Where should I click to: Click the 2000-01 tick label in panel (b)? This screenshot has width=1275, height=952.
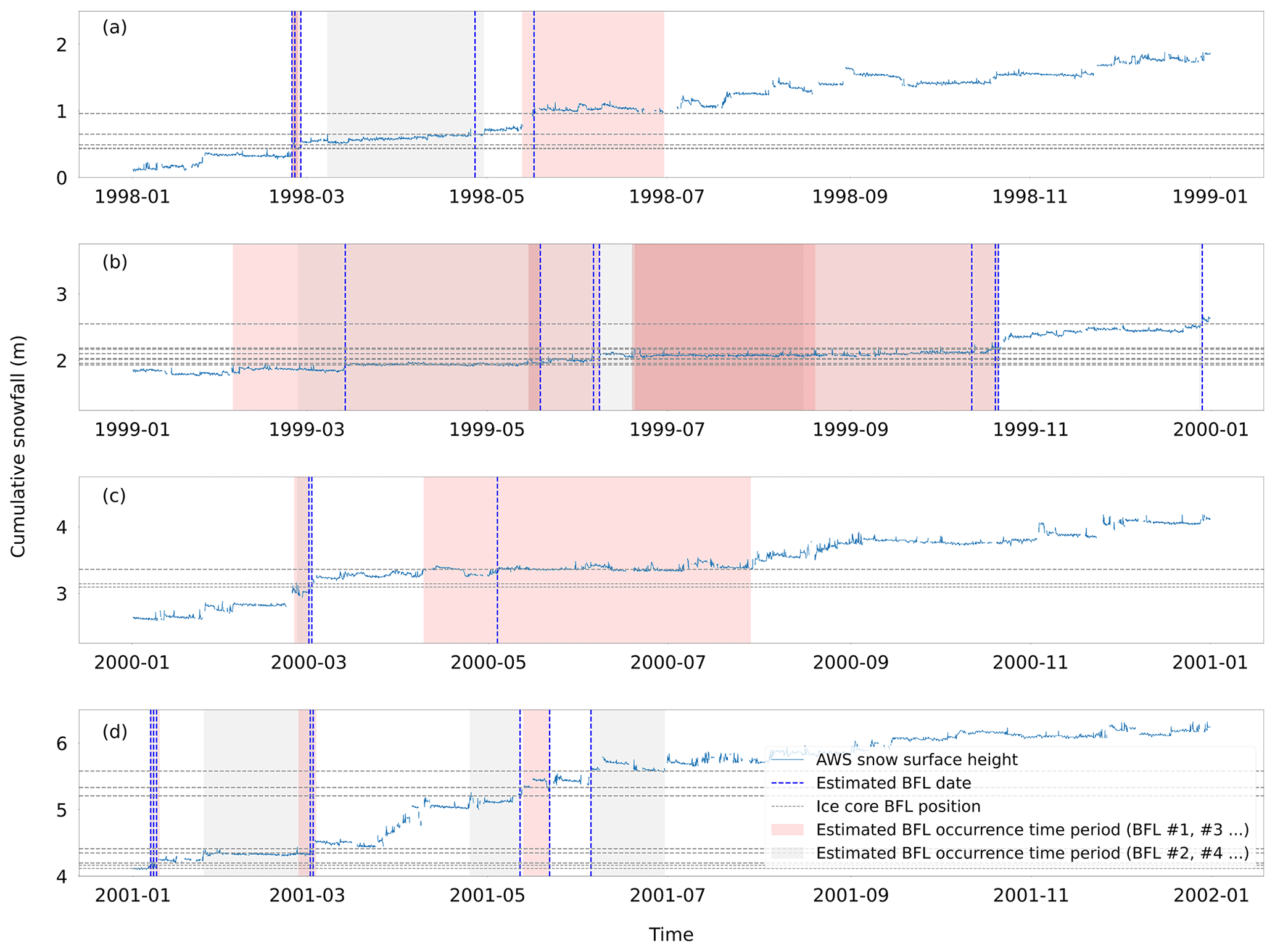click(1210, 430)
